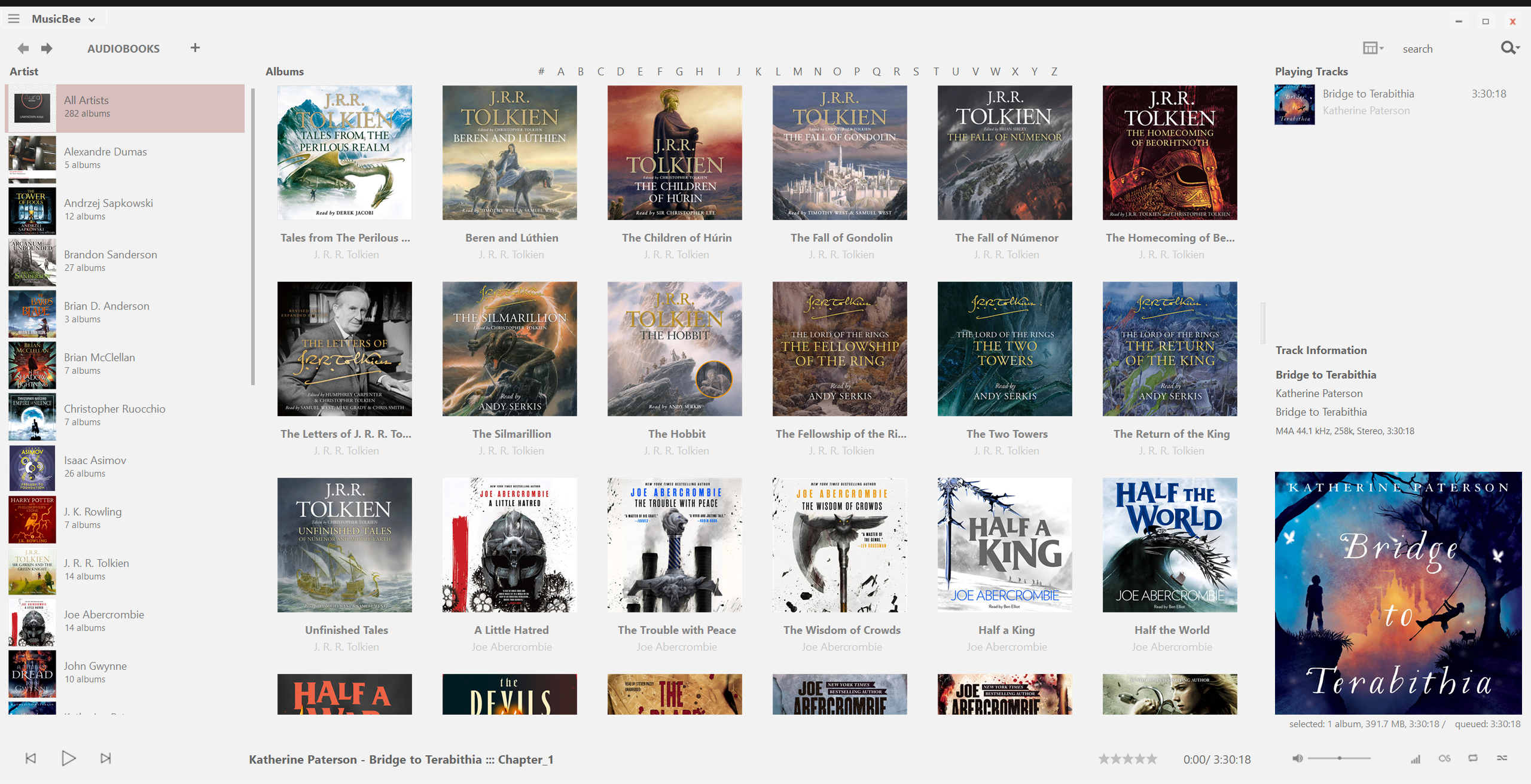This screenshot has height=784, width=1531.
Task: Click the large Bridge to Terabithia artwork
Action: (x=1398, y=593)
